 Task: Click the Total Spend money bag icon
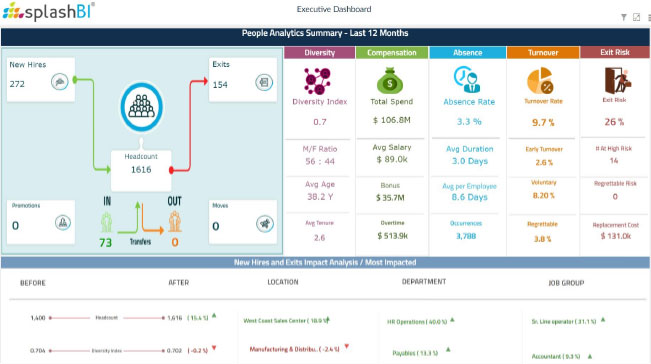coord(390,81)
